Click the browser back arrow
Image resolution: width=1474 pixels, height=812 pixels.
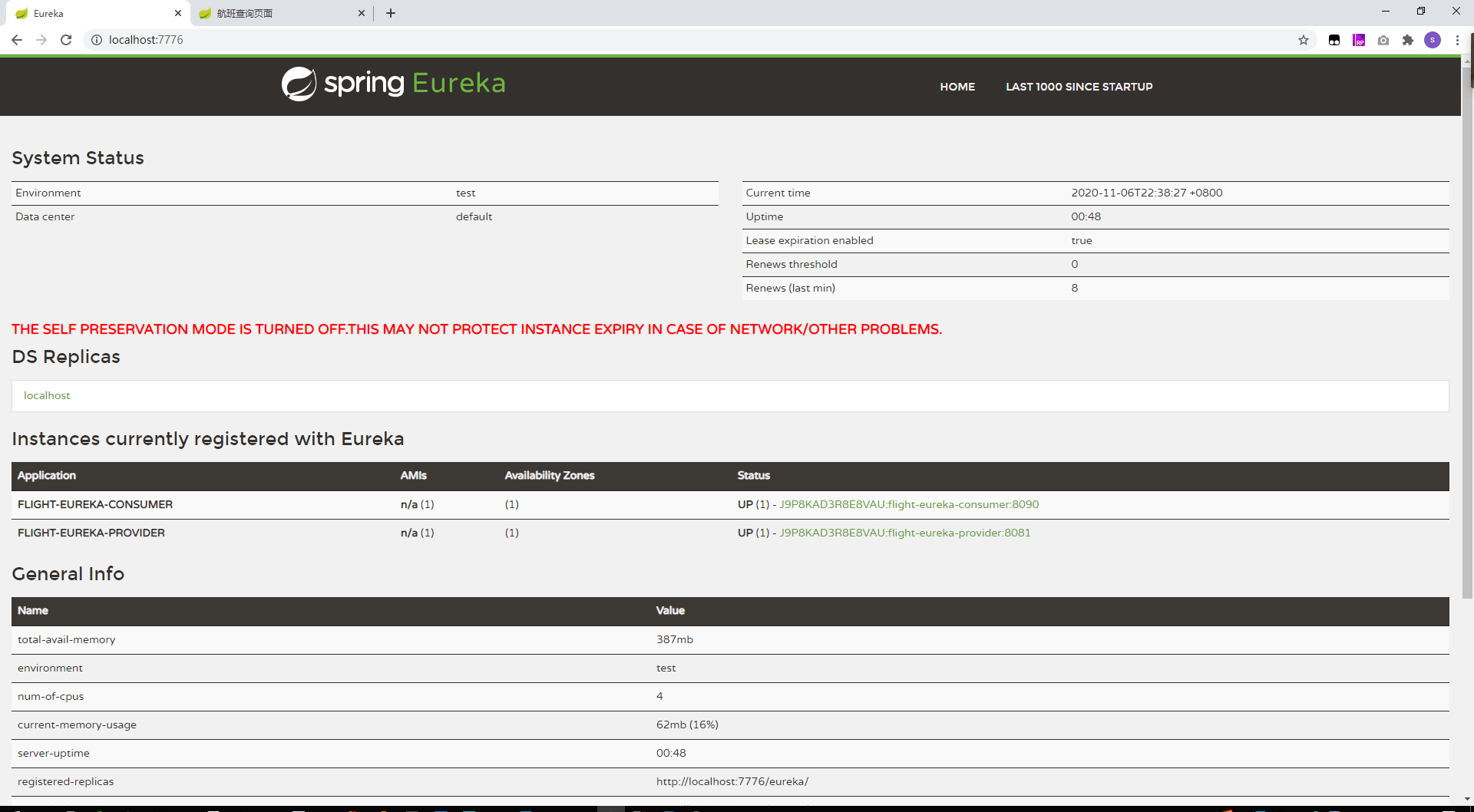[17, 40]
